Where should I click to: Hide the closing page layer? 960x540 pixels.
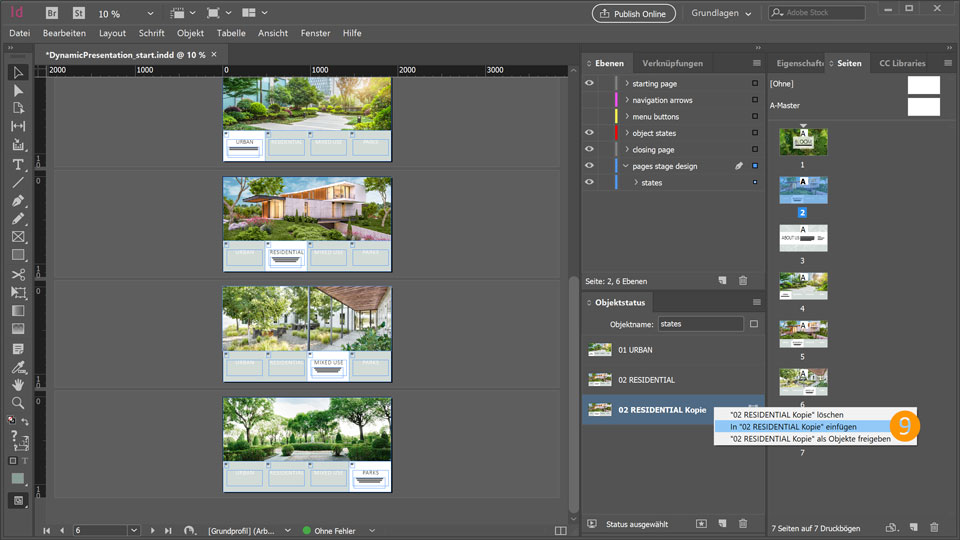tap(589, 149)
